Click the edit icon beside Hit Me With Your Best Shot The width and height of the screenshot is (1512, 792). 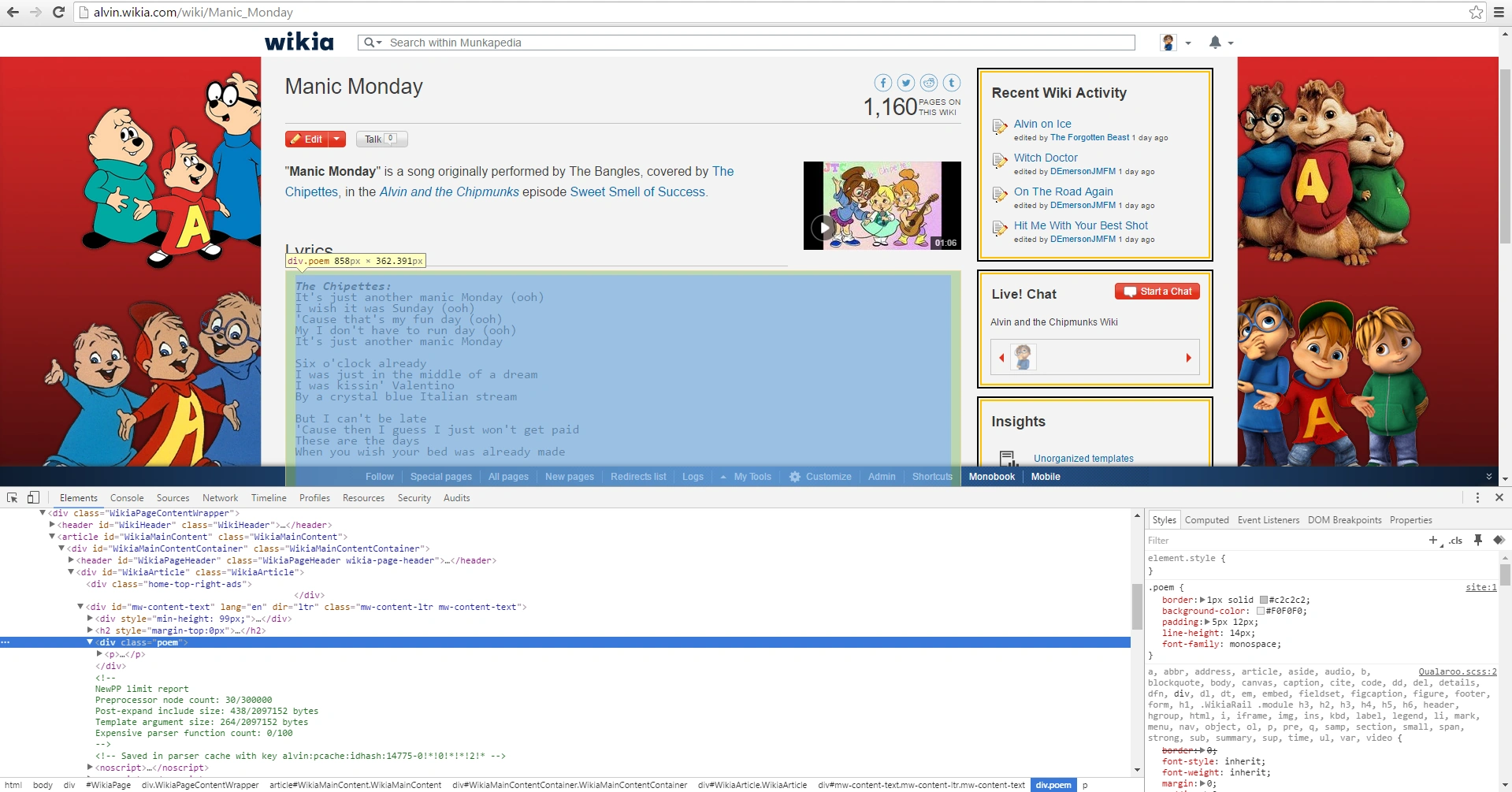[1000, 229]
